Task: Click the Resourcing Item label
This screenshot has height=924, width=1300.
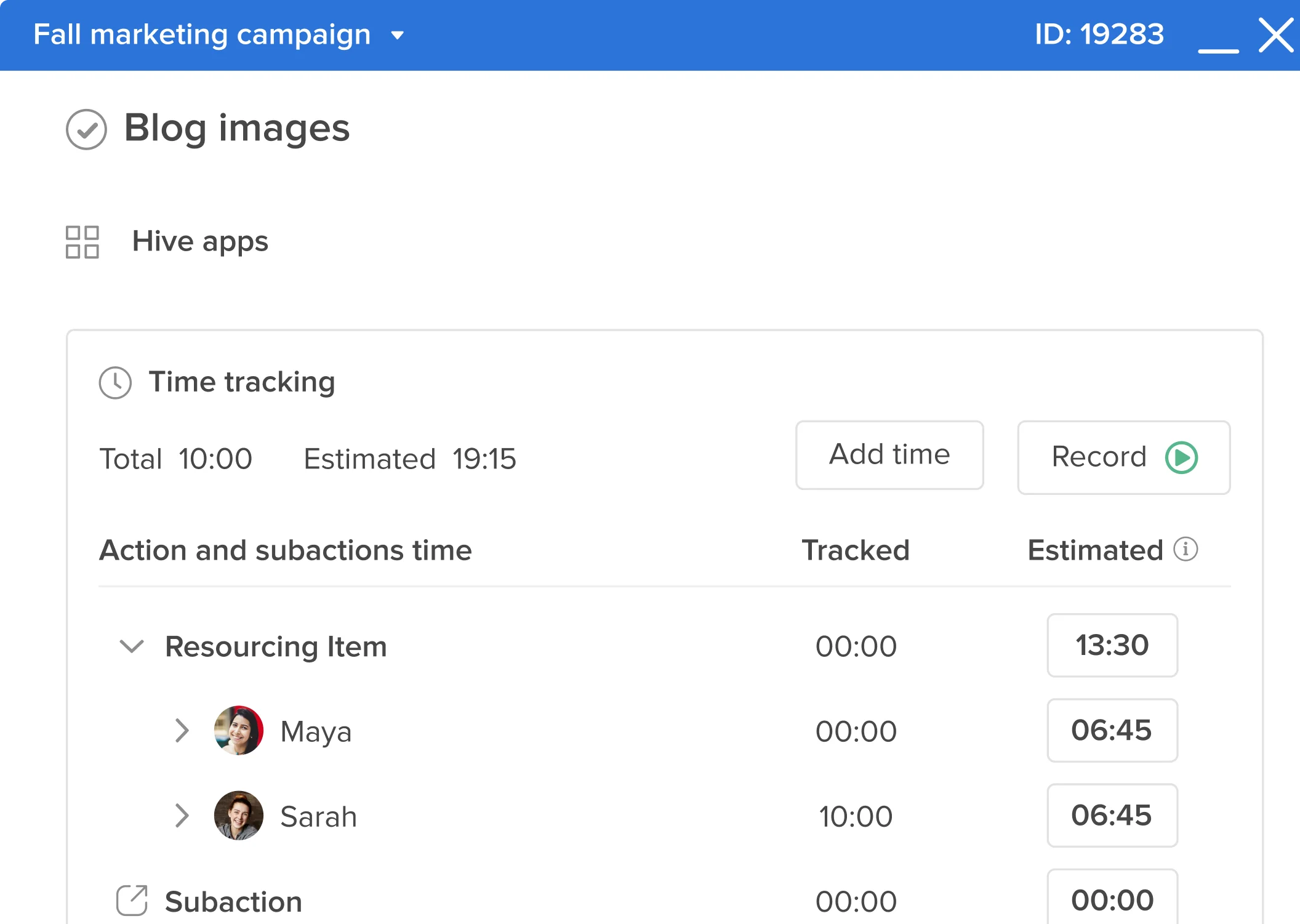Action: tap(276, 646)
